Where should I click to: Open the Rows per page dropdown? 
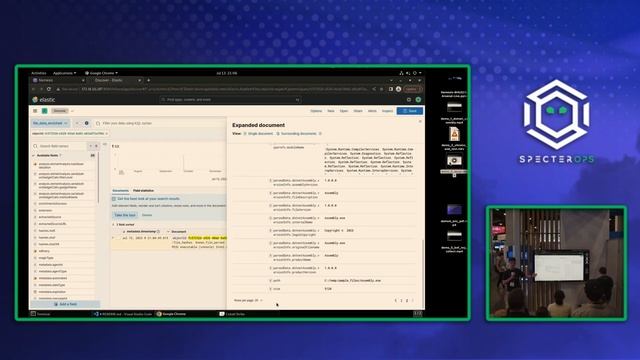[x=248, y=300]
